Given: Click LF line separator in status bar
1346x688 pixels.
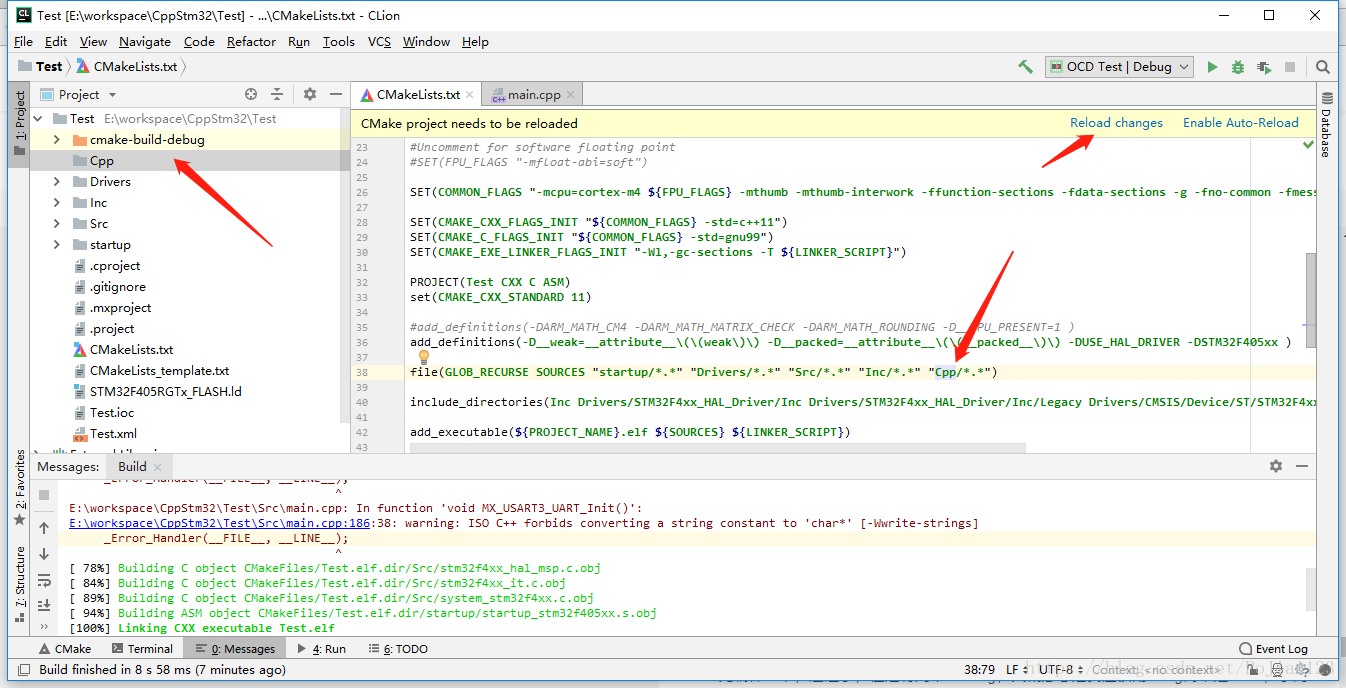Looking at the screenshot, I should [x=1016, y=670].
